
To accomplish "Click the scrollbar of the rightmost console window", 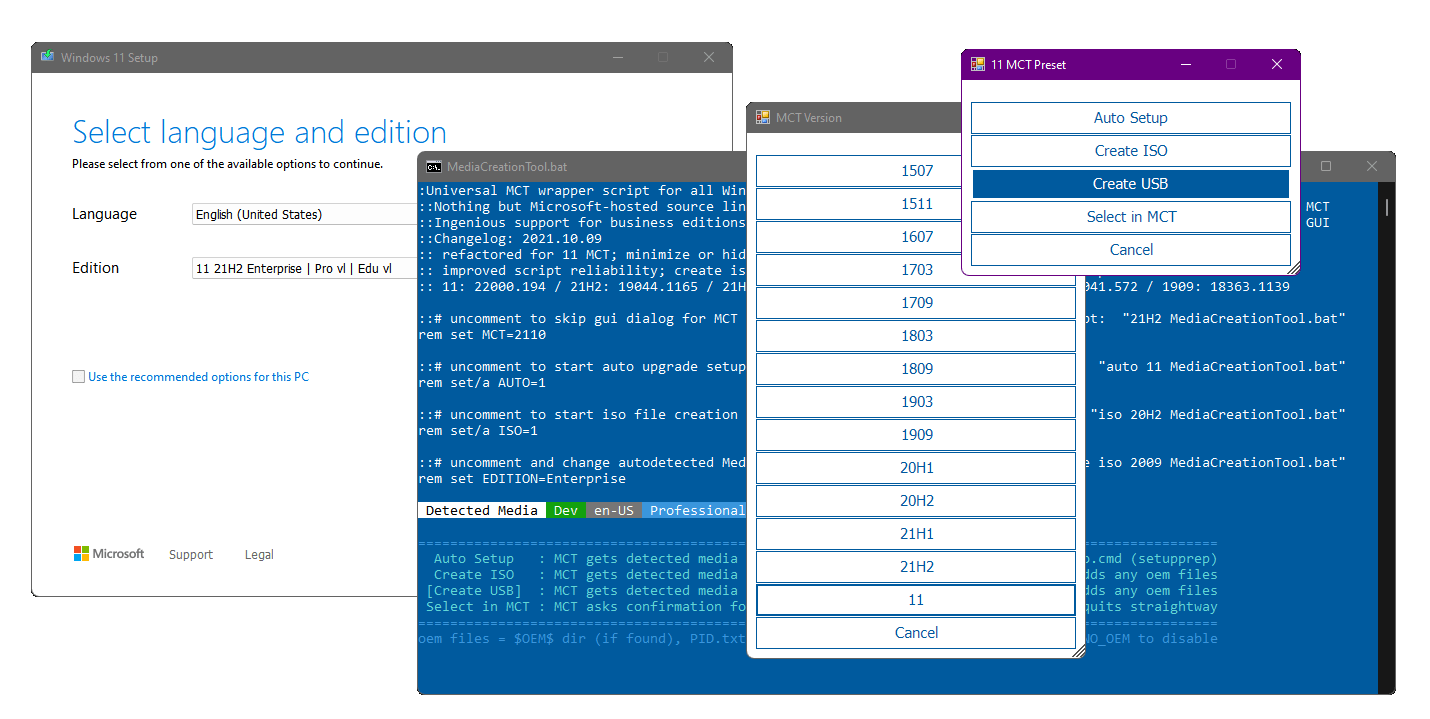I will (1386, 208).
